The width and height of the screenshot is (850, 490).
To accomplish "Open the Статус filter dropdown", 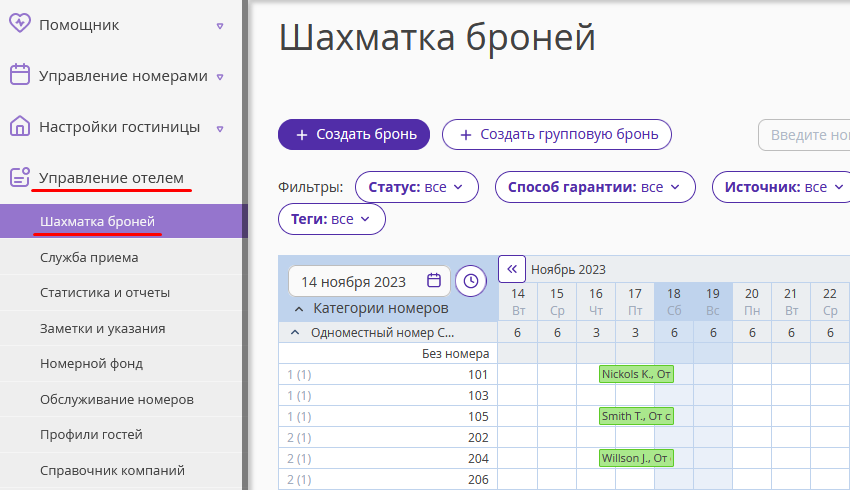I will (x=416, y=187).
